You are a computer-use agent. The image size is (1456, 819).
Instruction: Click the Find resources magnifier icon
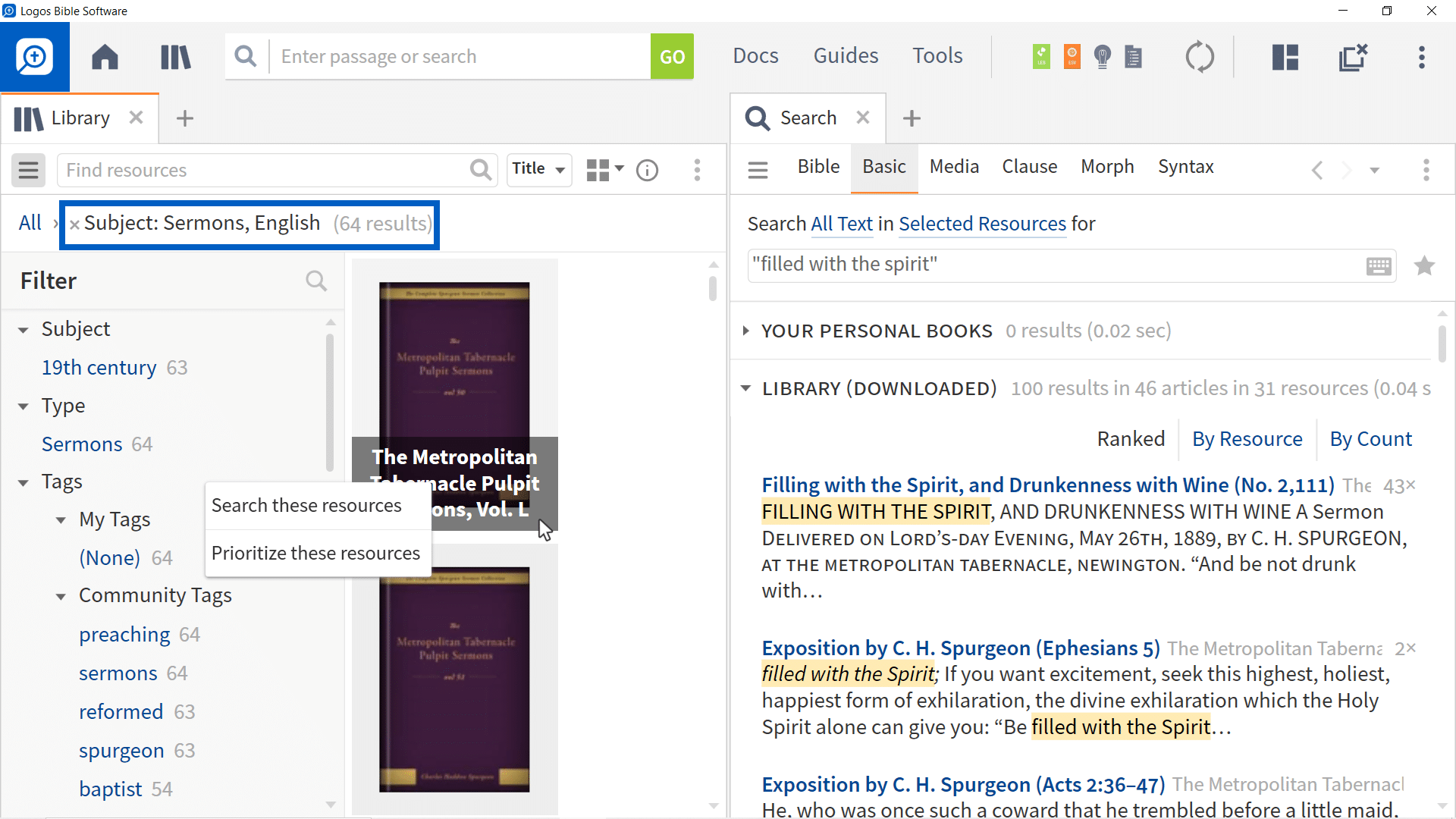click(x=481, y=170)
